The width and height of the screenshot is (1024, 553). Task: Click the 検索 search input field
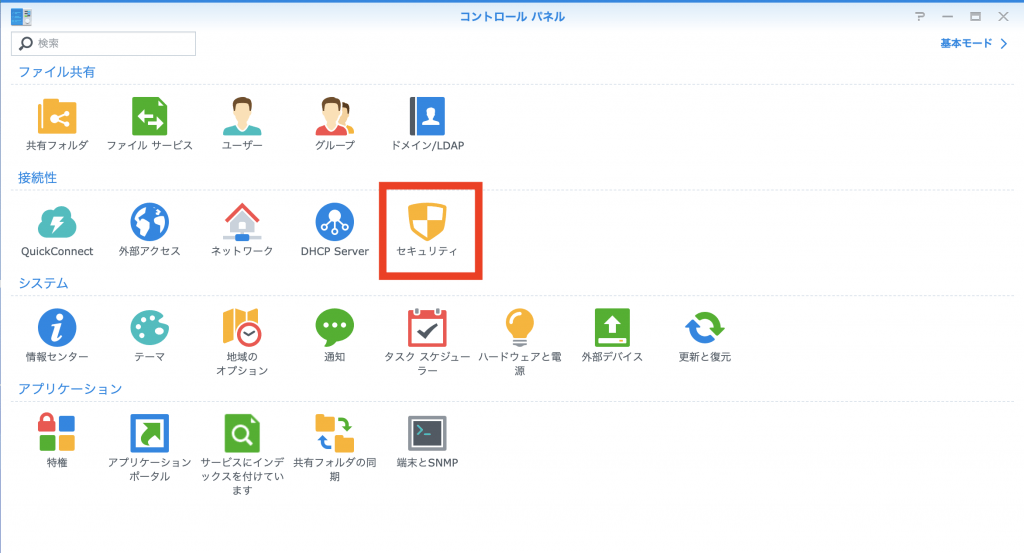click(112, 44)
